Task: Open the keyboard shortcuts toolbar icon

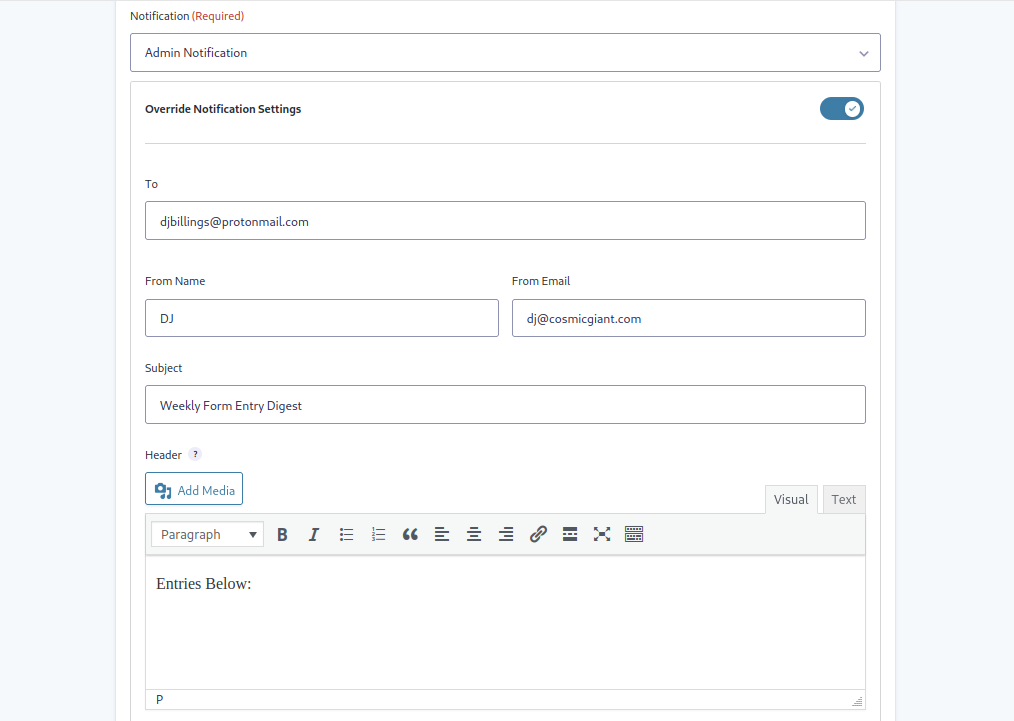Action: coord(634,533)
